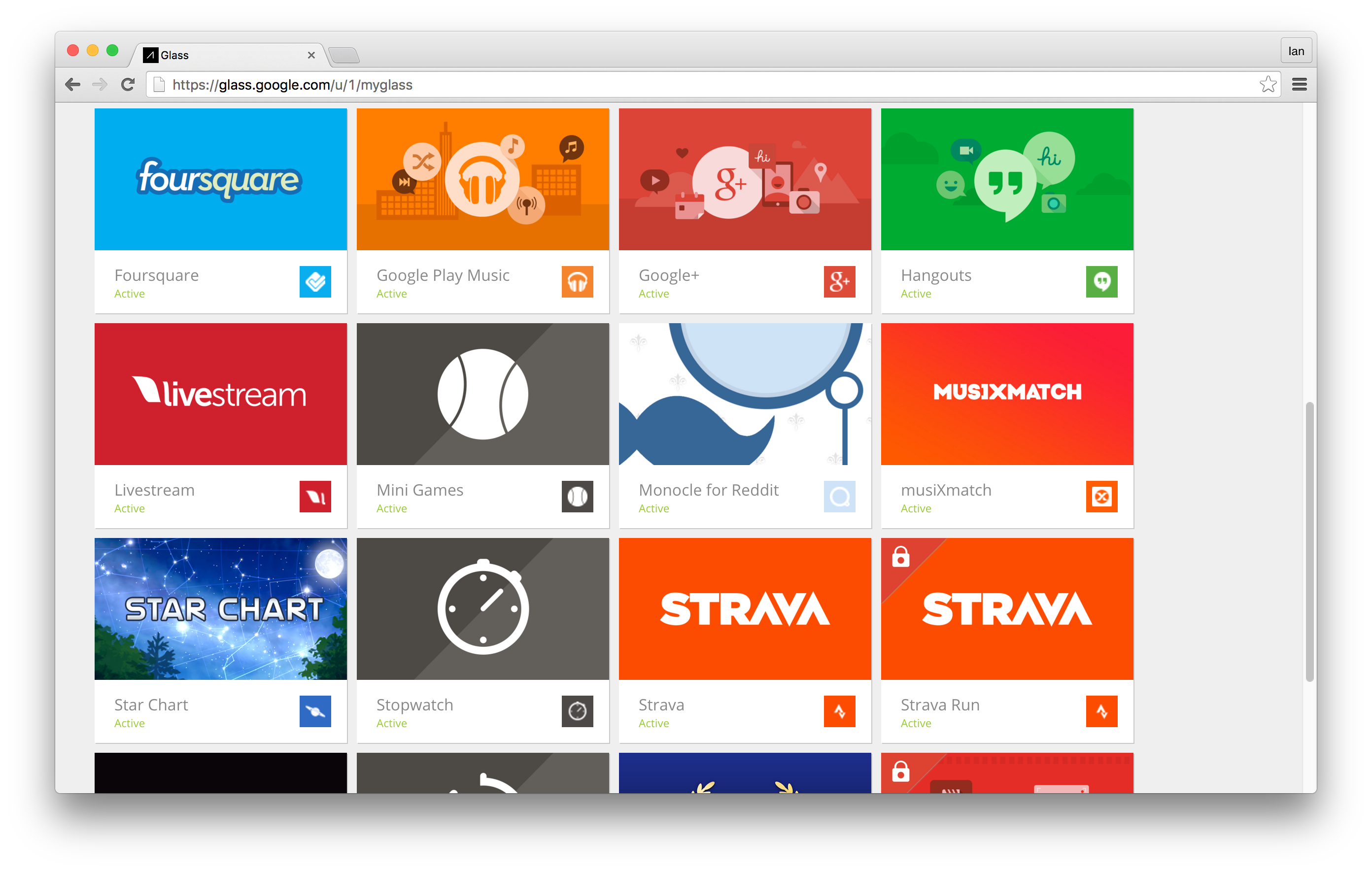Image resolution: width=1372 pixels, height=872 pixels.
Task: Click the musiXmatch orange X icon
Action: click(1101, 497)
